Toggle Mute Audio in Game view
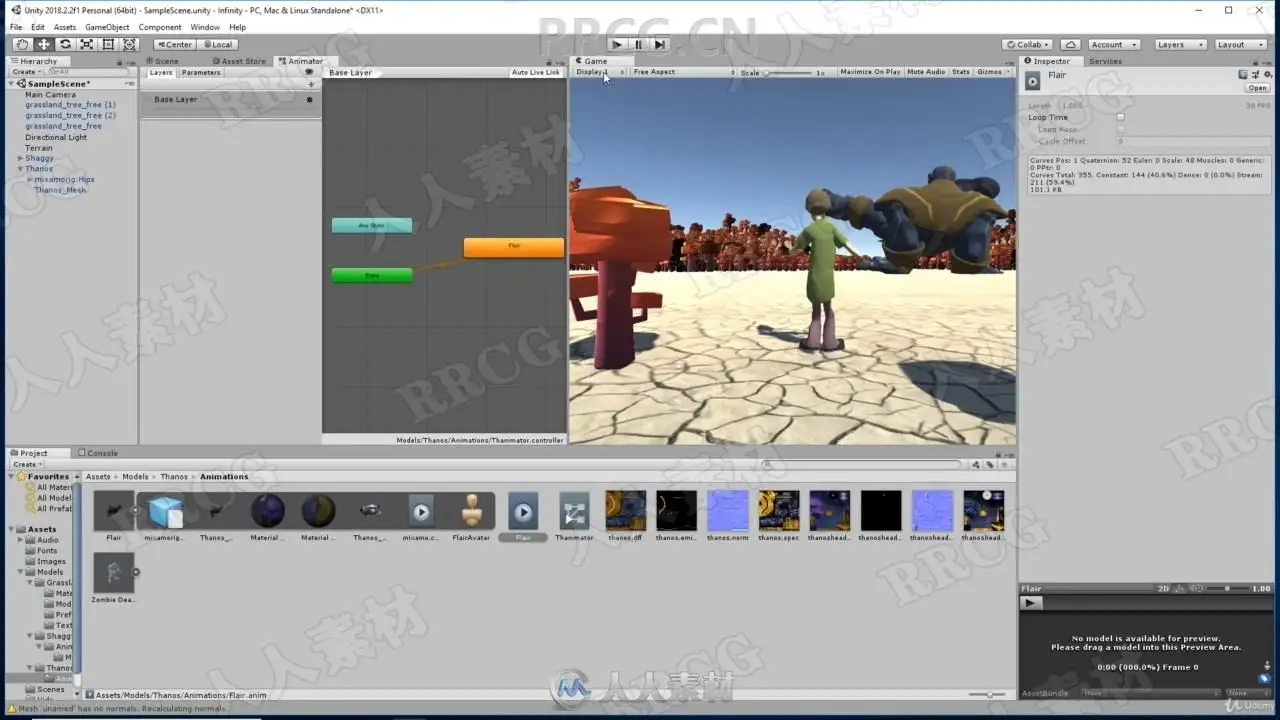The image size is (1280, 720). point(926,72)
